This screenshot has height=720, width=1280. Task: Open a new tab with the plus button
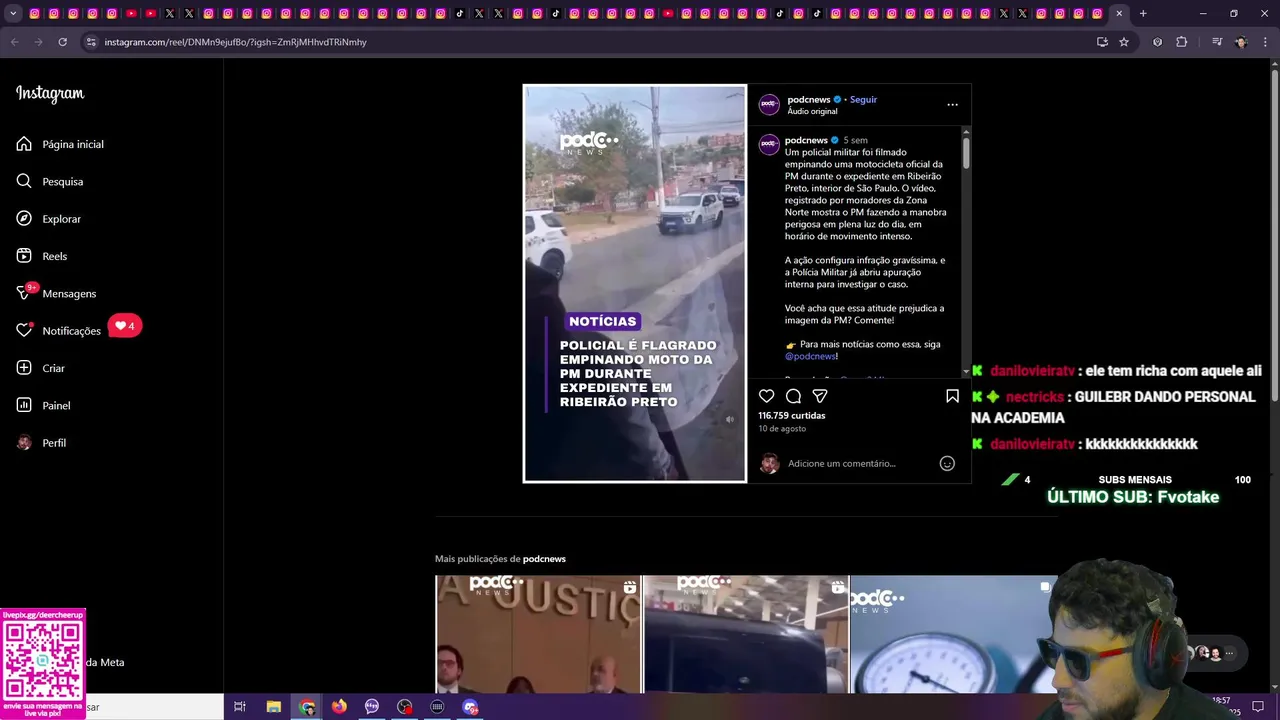(x=1143, y=14)
